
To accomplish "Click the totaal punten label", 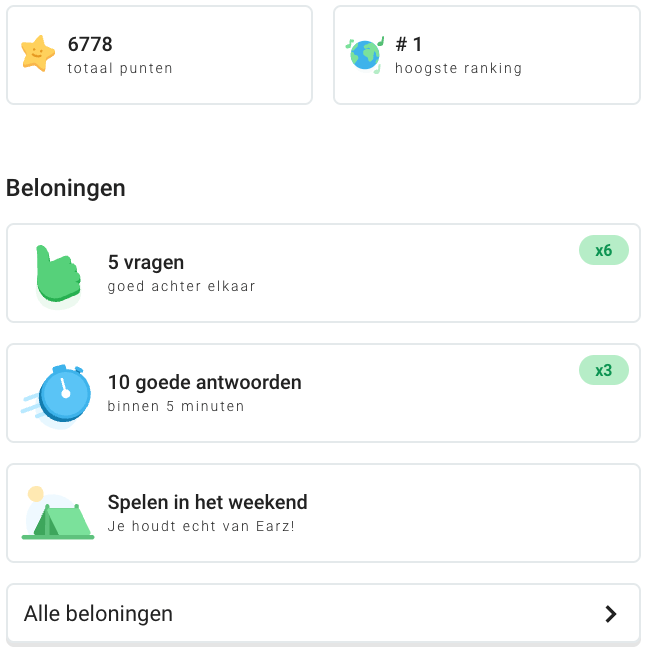I will pyautogui.click(x=120, y=69).
